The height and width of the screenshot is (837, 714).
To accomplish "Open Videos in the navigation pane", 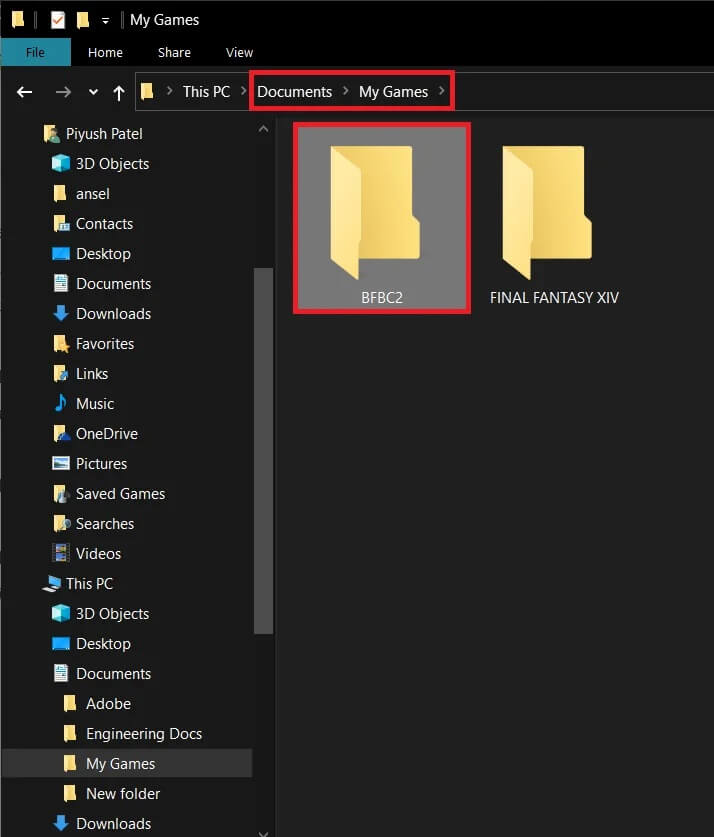I will pyautogui.click(x=98, y=554).
